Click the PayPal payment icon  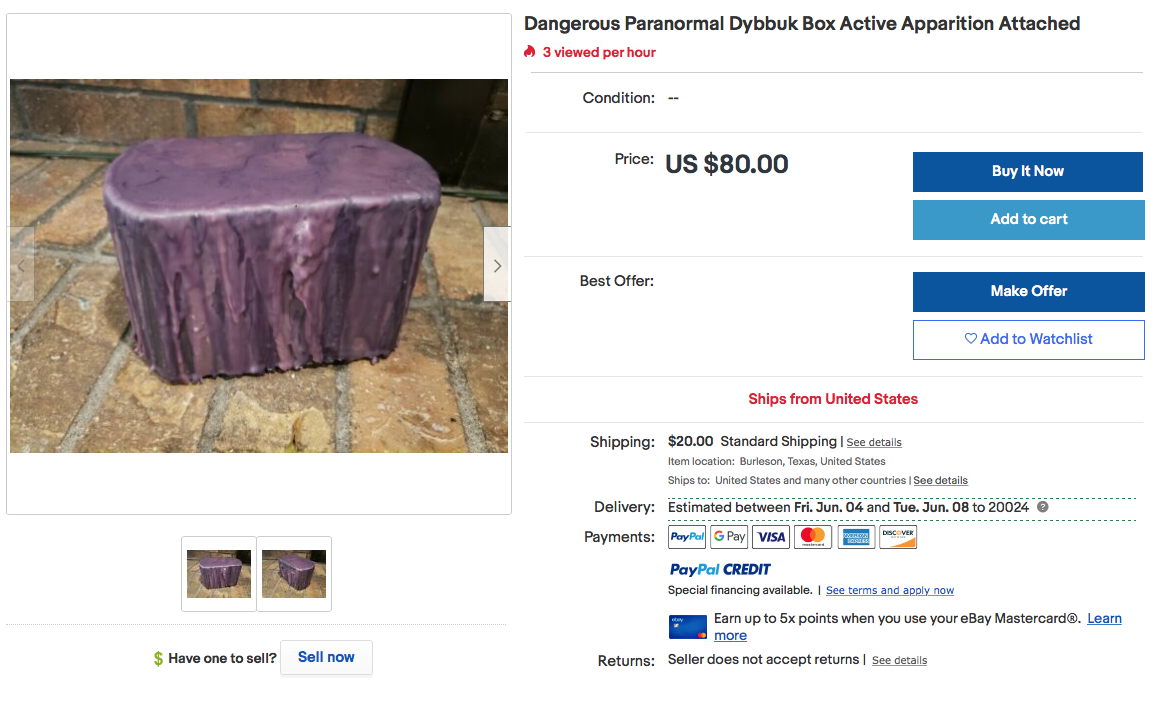pyautogui.click(x=687, y=537)
